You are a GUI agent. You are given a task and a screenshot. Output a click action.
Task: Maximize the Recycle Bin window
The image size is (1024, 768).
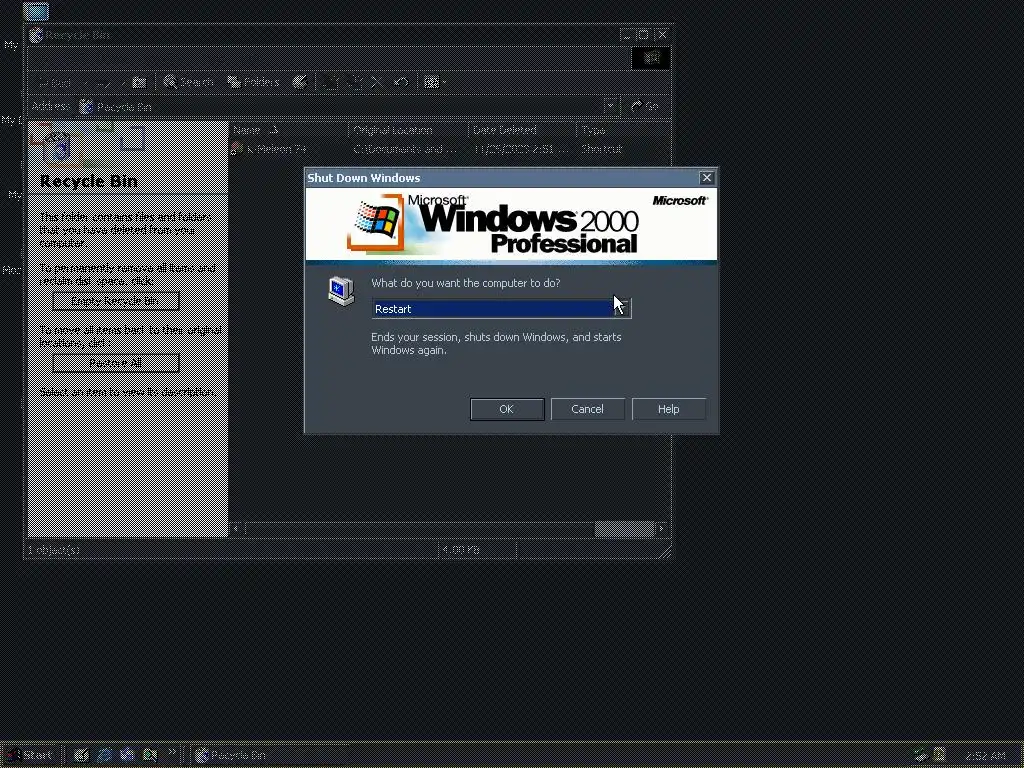643,35
